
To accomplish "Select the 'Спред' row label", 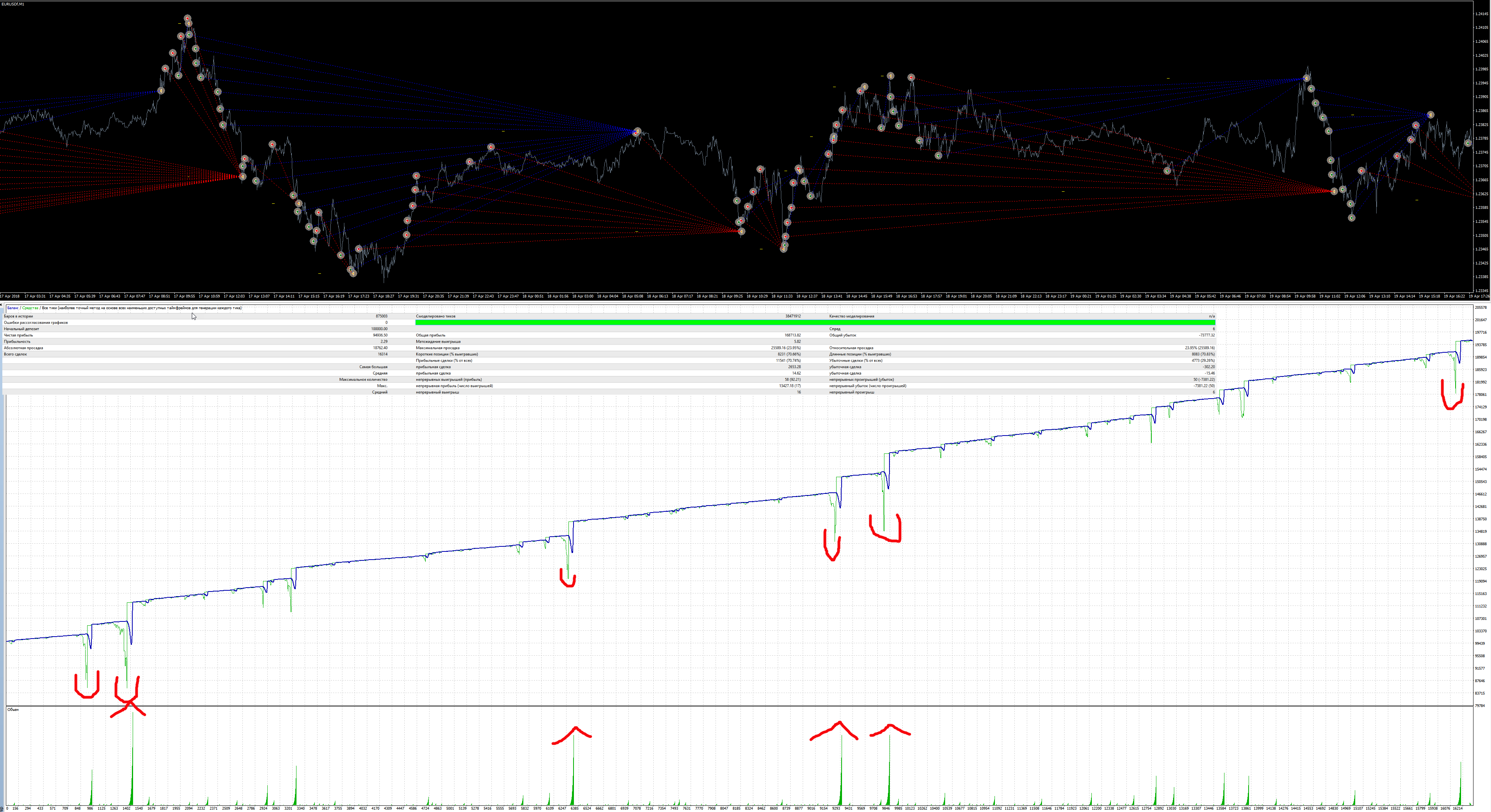I will (835, 329).
